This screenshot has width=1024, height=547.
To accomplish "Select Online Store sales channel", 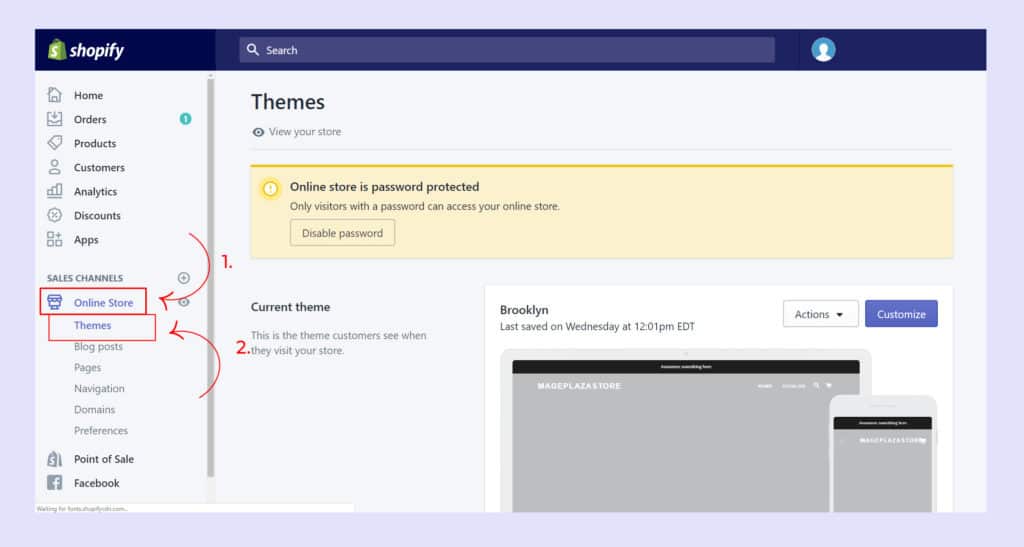I will pos(103,303).
